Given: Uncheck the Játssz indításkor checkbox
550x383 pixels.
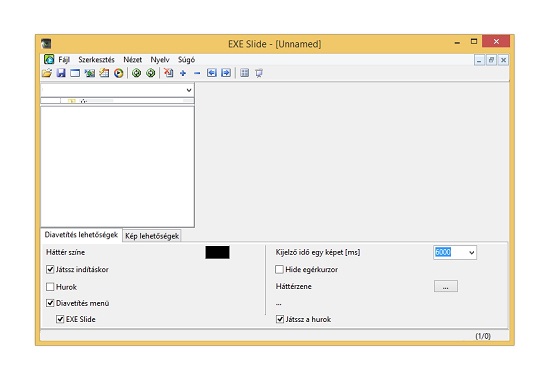Looking at the screenshot, I should tap(50, 269).
